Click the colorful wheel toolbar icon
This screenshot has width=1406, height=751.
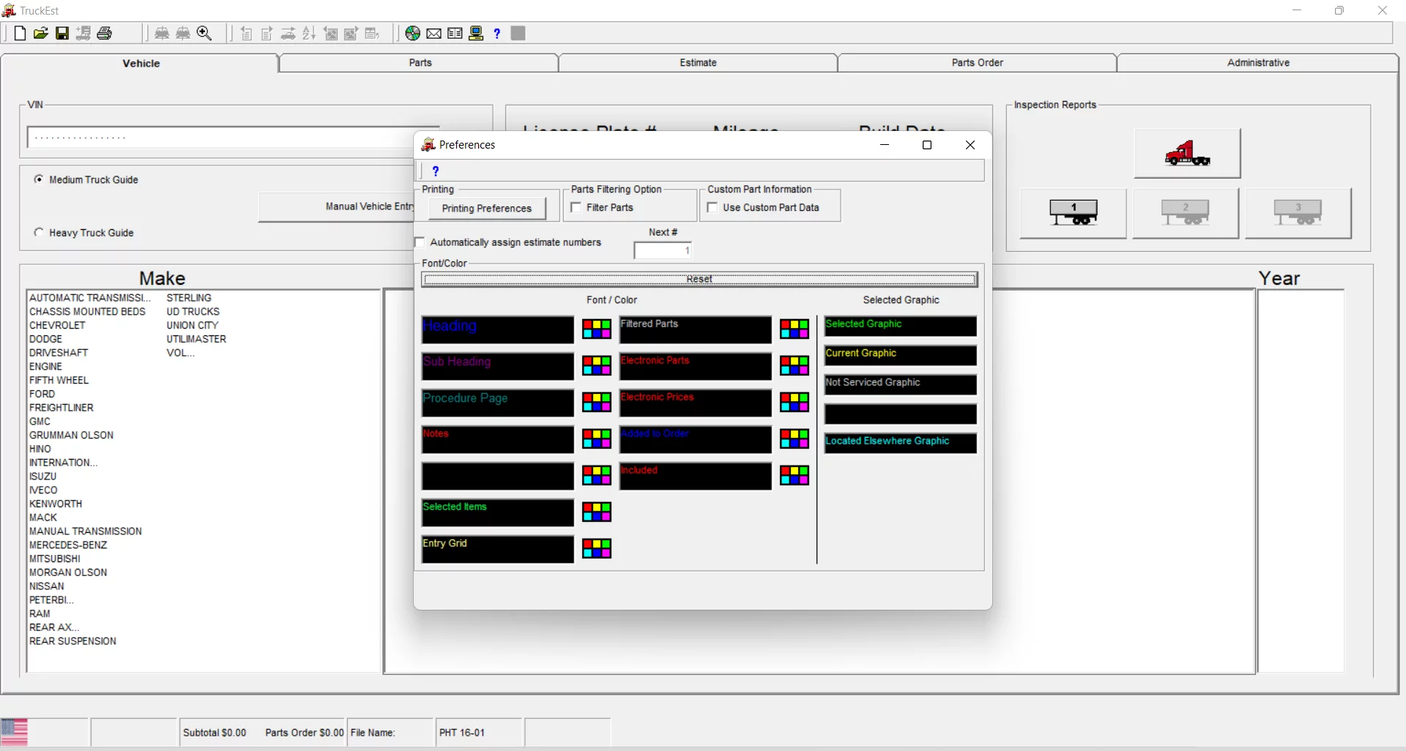click(x=413, y=33)
